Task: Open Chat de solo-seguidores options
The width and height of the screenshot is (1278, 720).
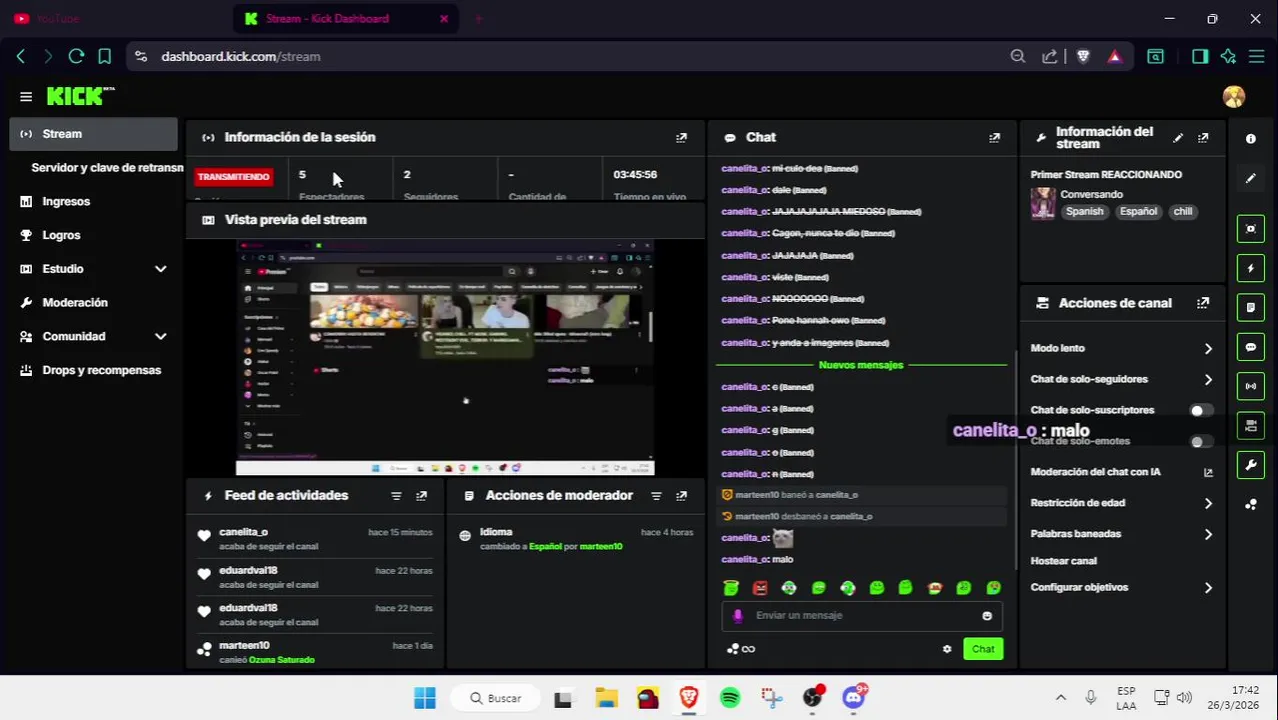Action: pos(1122,379)
